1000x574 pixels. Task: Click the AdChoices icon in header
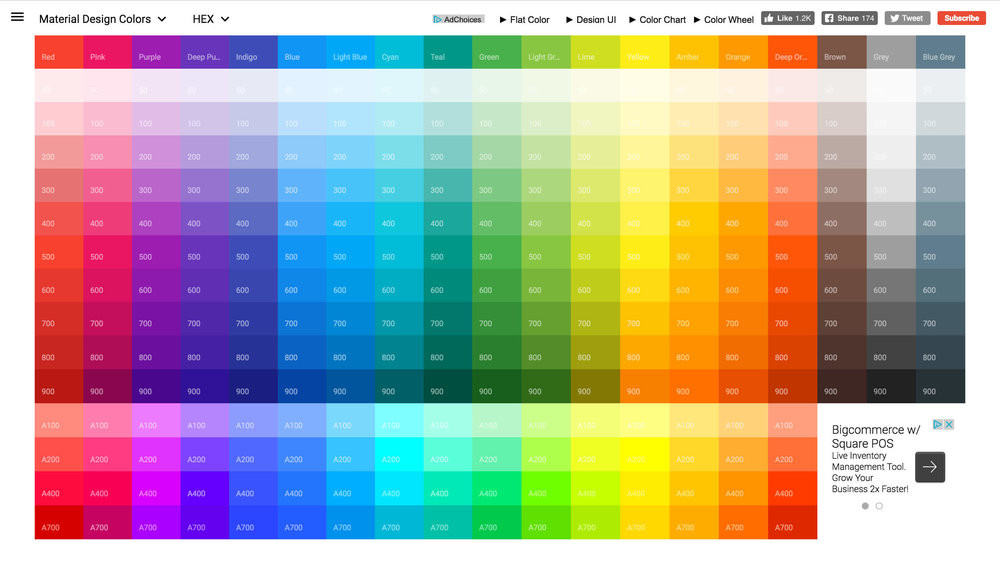(458, 19)
